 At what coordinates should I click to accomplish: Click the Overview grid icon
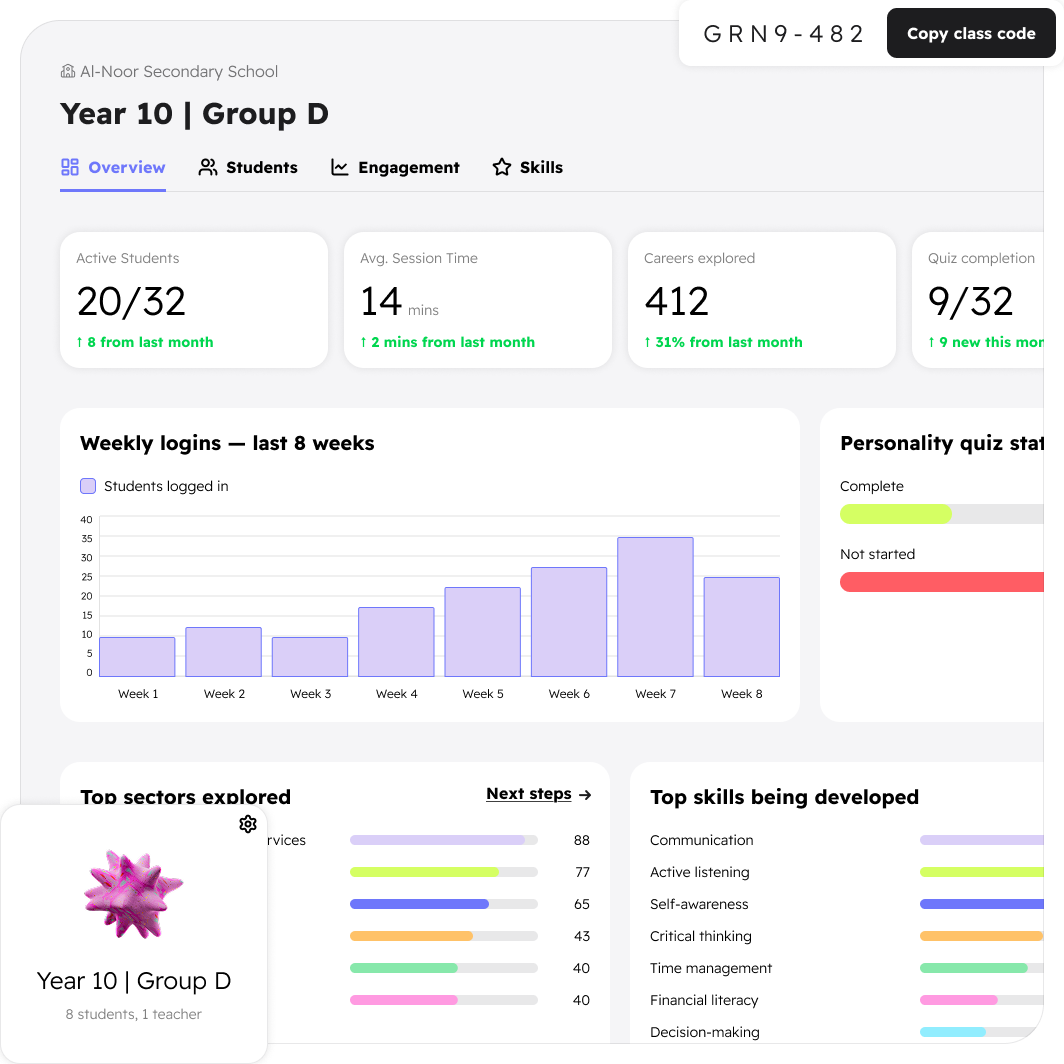point(70,167)
